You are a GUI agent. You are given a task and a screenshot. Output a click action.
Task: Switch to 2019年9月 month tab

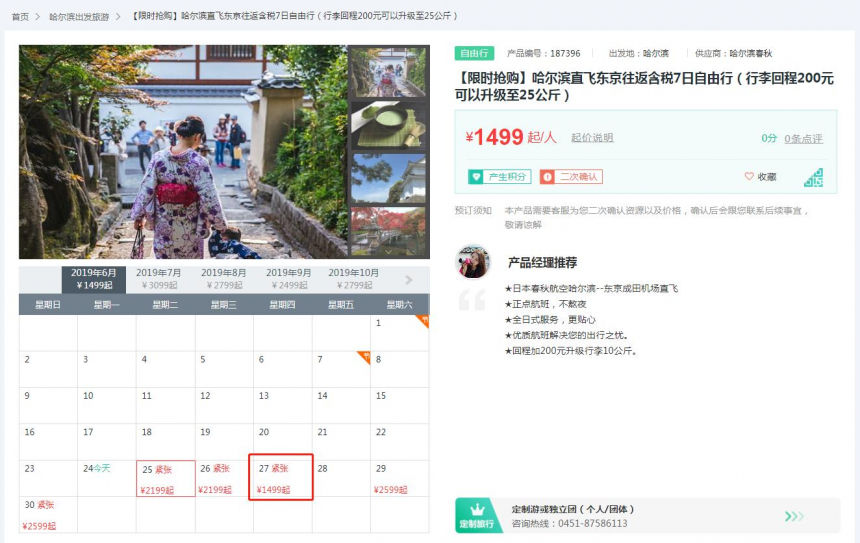coord(288,279)
